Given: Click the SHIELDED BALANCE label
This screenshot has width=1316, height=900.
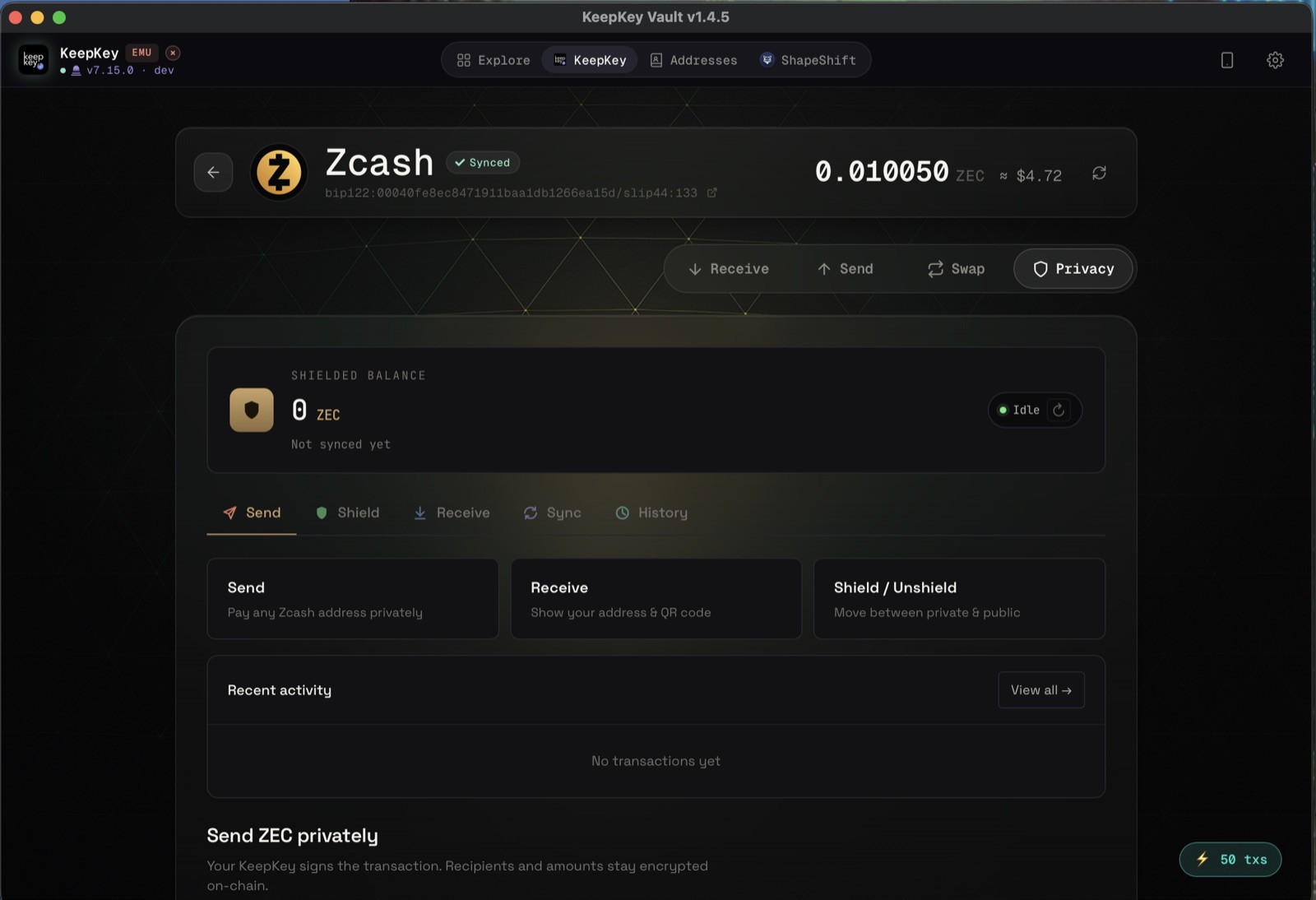Looking at the screenshot, I should [359, 375].
